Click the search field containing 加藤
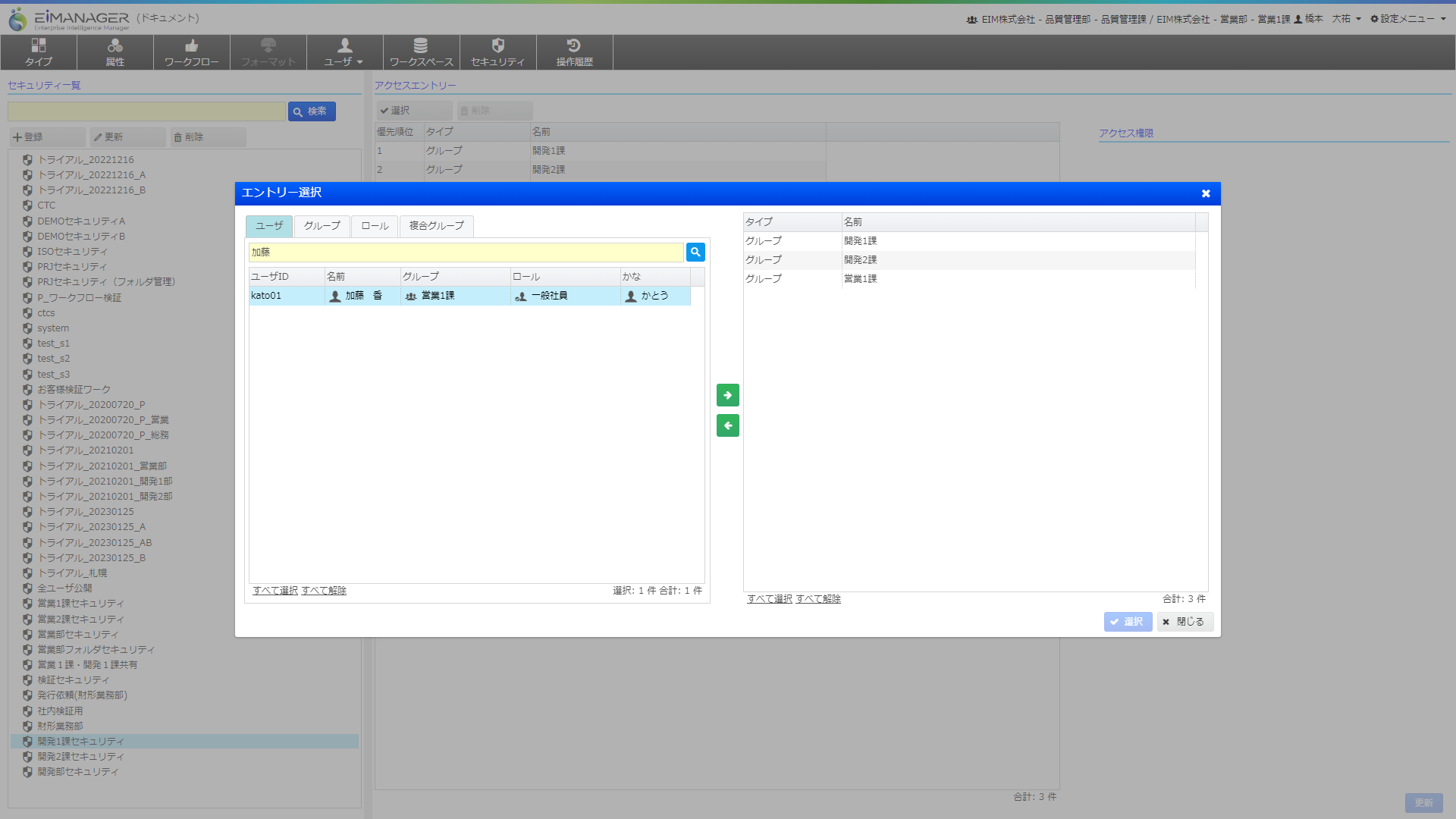Screen dimensions: 1456x819 click(x=466, y=252)
